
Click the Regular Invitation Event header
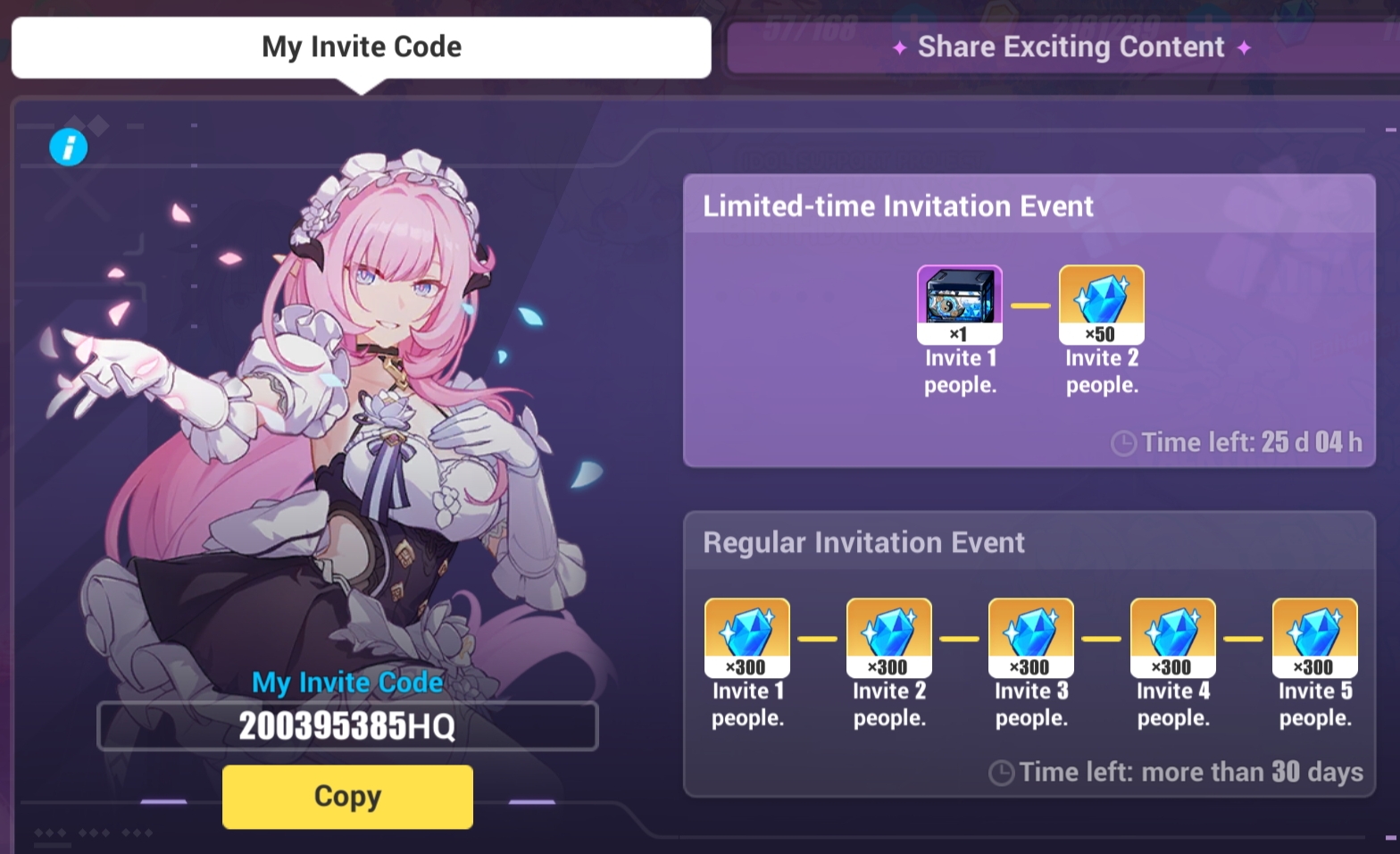pos(863,542)
